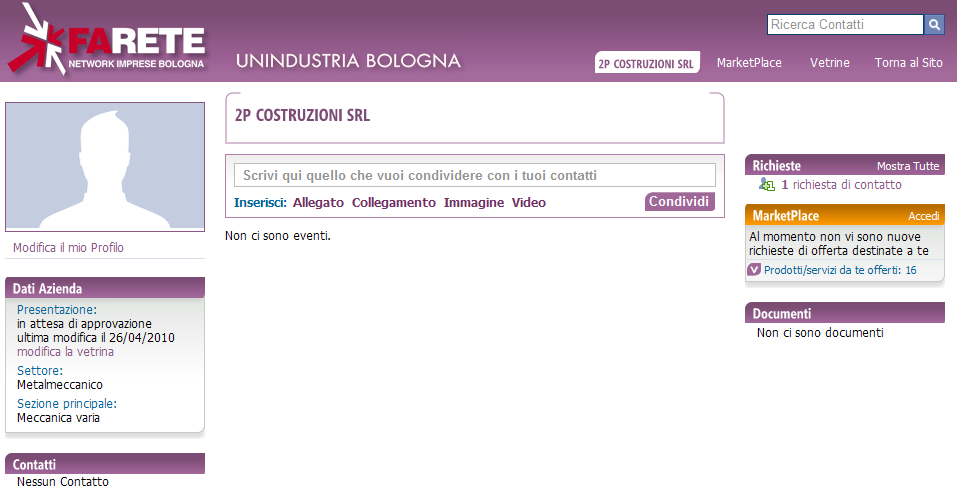This screenshot has height=496, width=957.
Task: Click the 2P COSTRUZIONI SRL page heading
Action: [303, 115]
